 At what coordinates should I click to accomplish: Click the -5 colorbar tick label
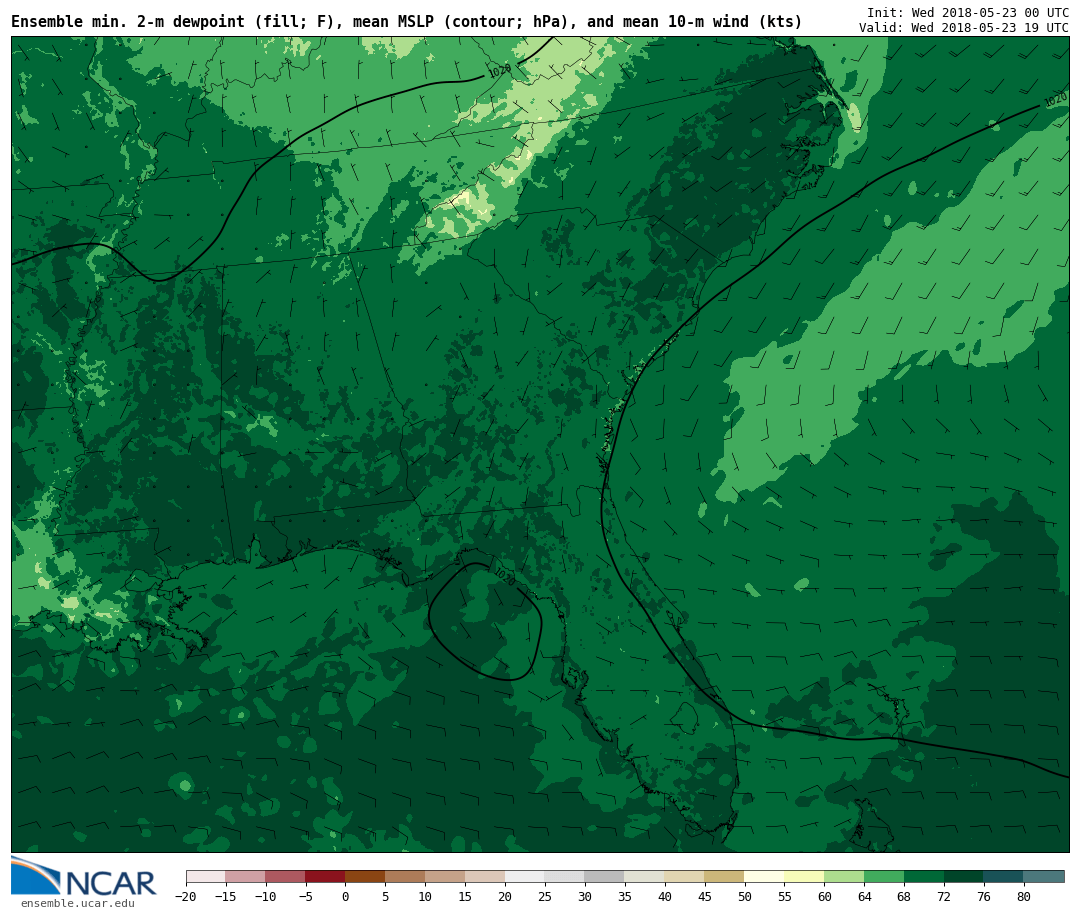tap(305, 896)
